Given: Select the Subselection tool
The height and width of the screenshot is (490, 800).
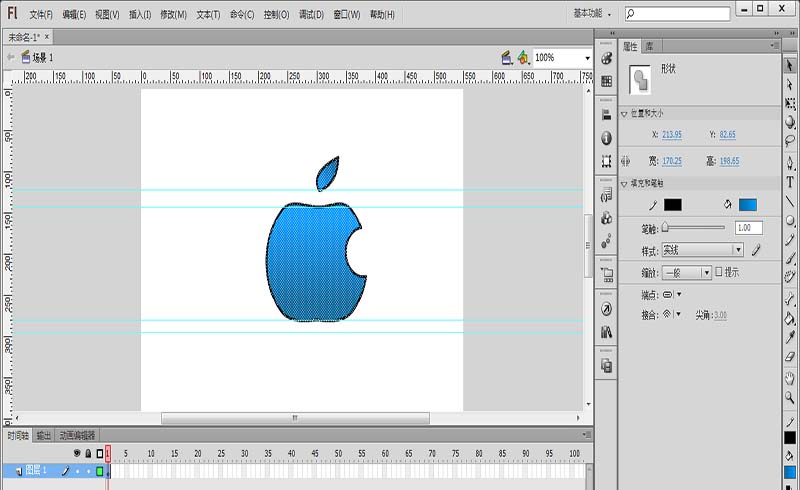Looking at the screenshot, I should coord(789,84).
